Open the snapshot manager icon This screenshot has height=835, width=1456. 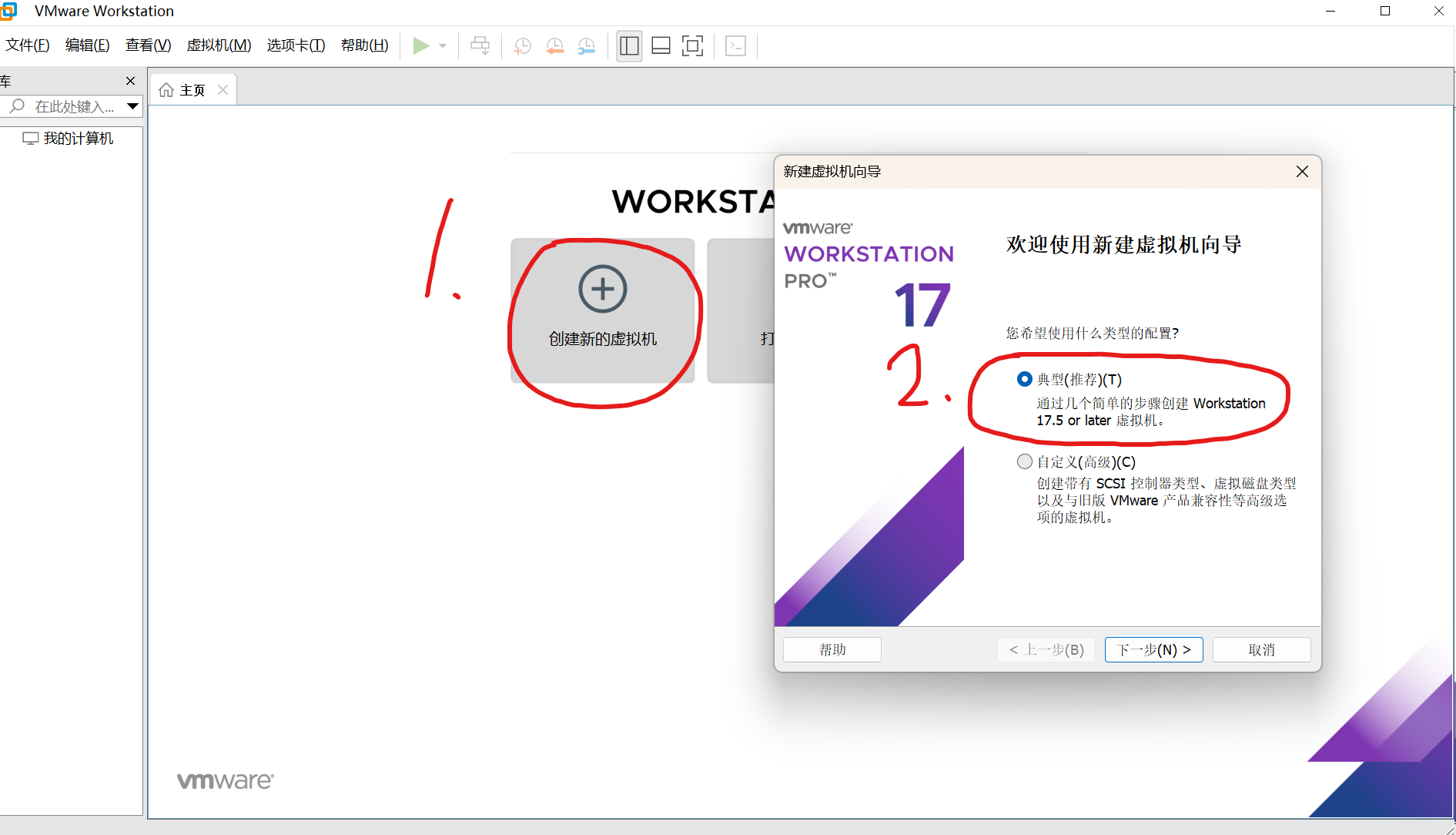(x=587, y=46)
